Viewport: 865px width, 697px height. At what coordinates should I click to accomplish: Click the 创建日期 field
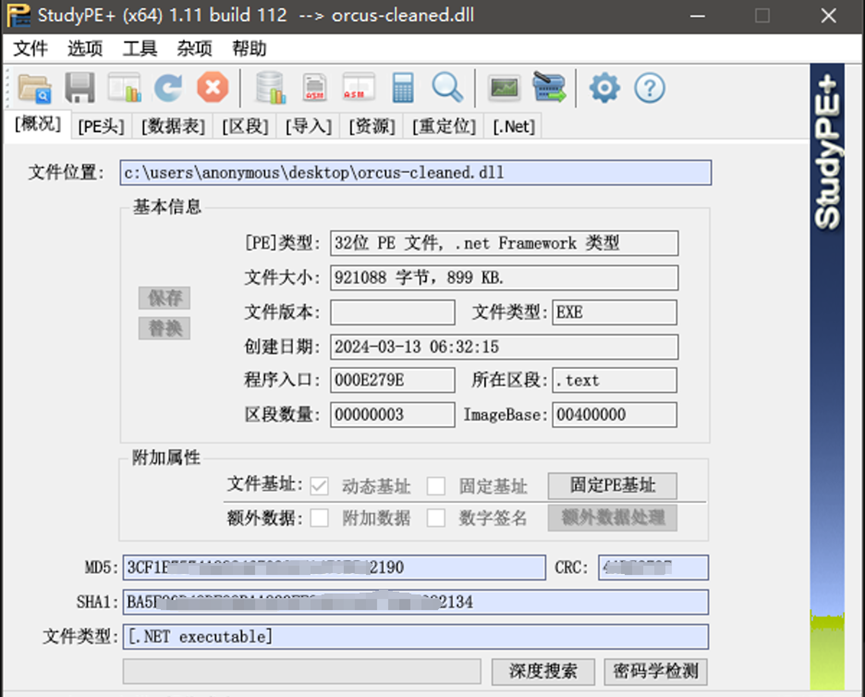point(504,347)
